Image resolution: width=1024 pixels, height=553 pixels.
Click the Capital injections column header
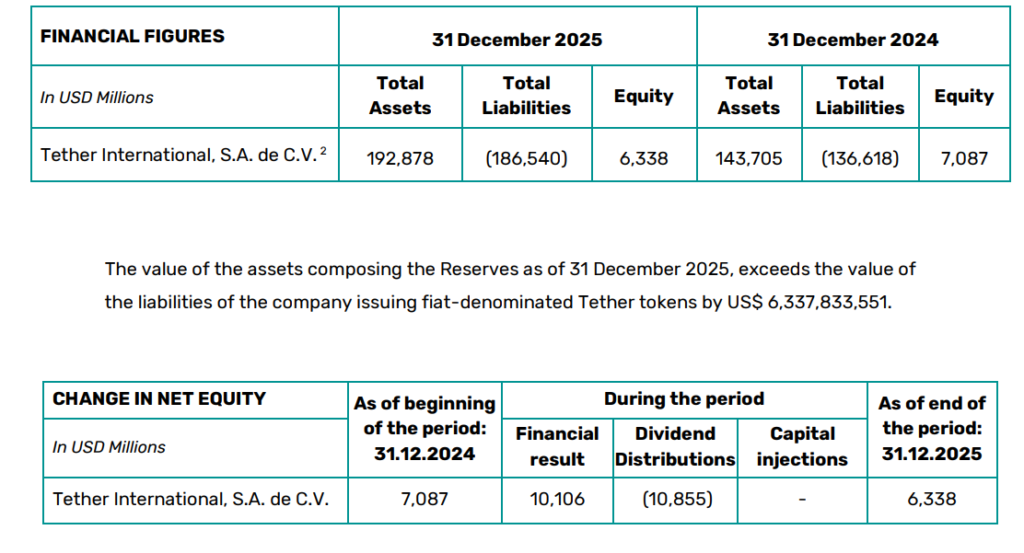[x=802, y=446]
